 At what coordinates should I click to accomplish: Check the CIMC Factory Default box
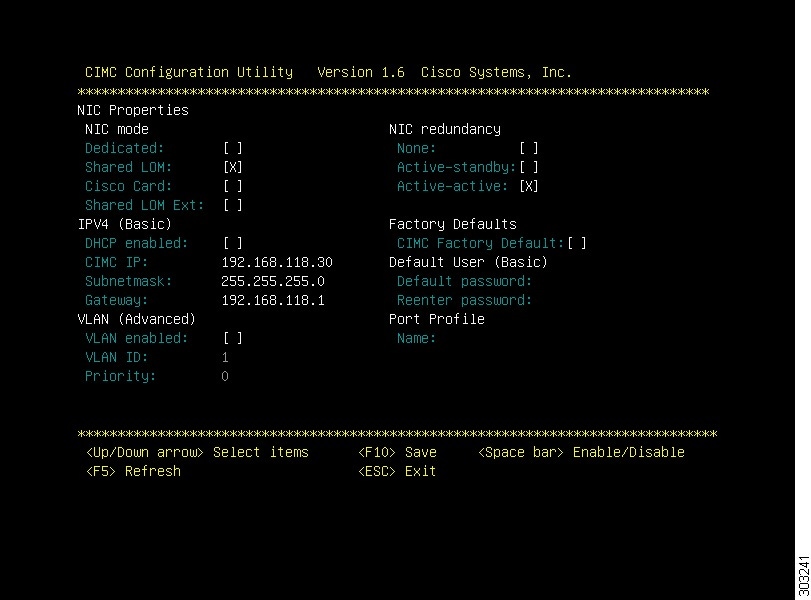click(577, 243)
